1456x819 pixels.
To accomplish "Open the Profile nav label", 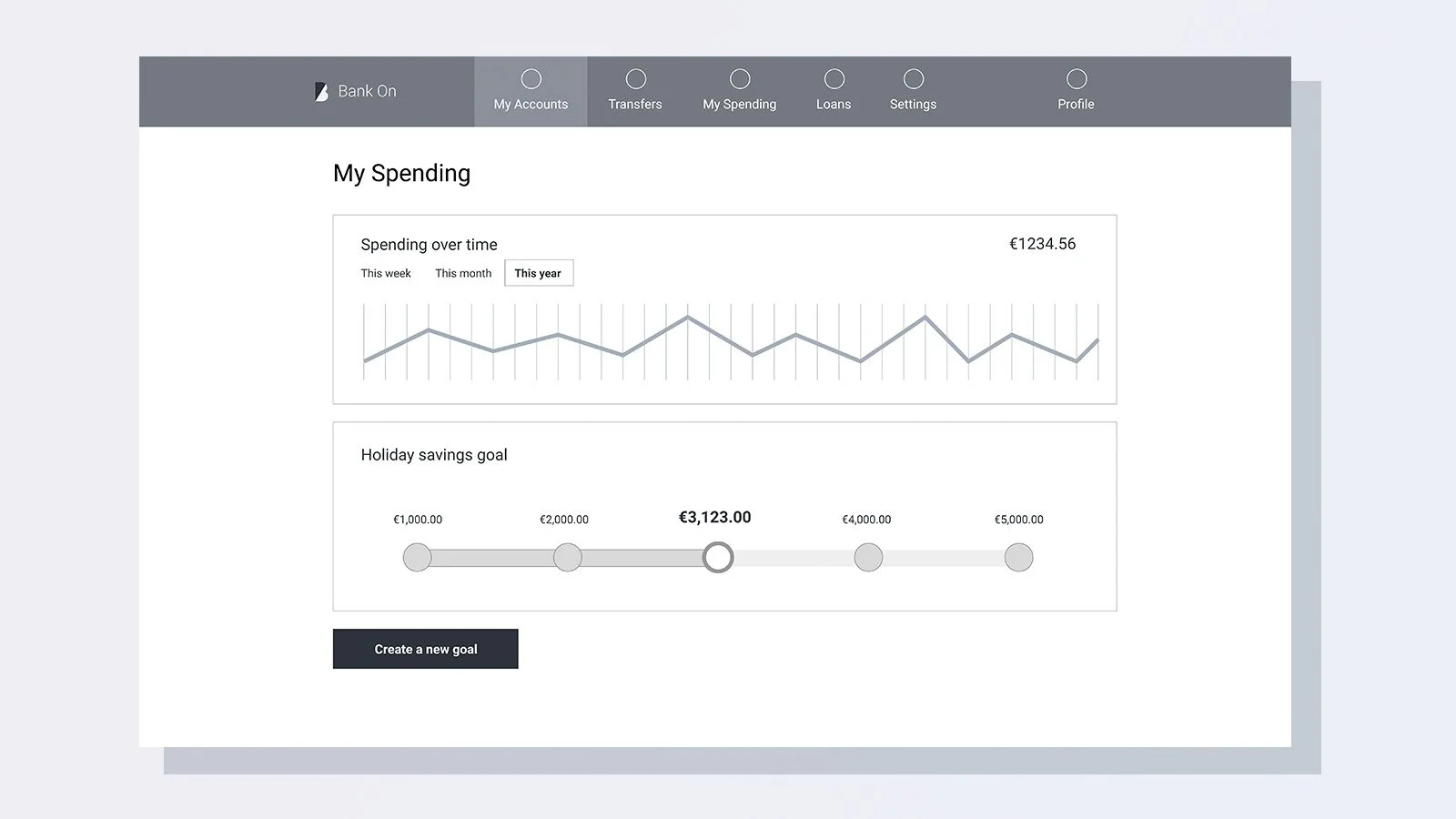I will (1076, 105).
